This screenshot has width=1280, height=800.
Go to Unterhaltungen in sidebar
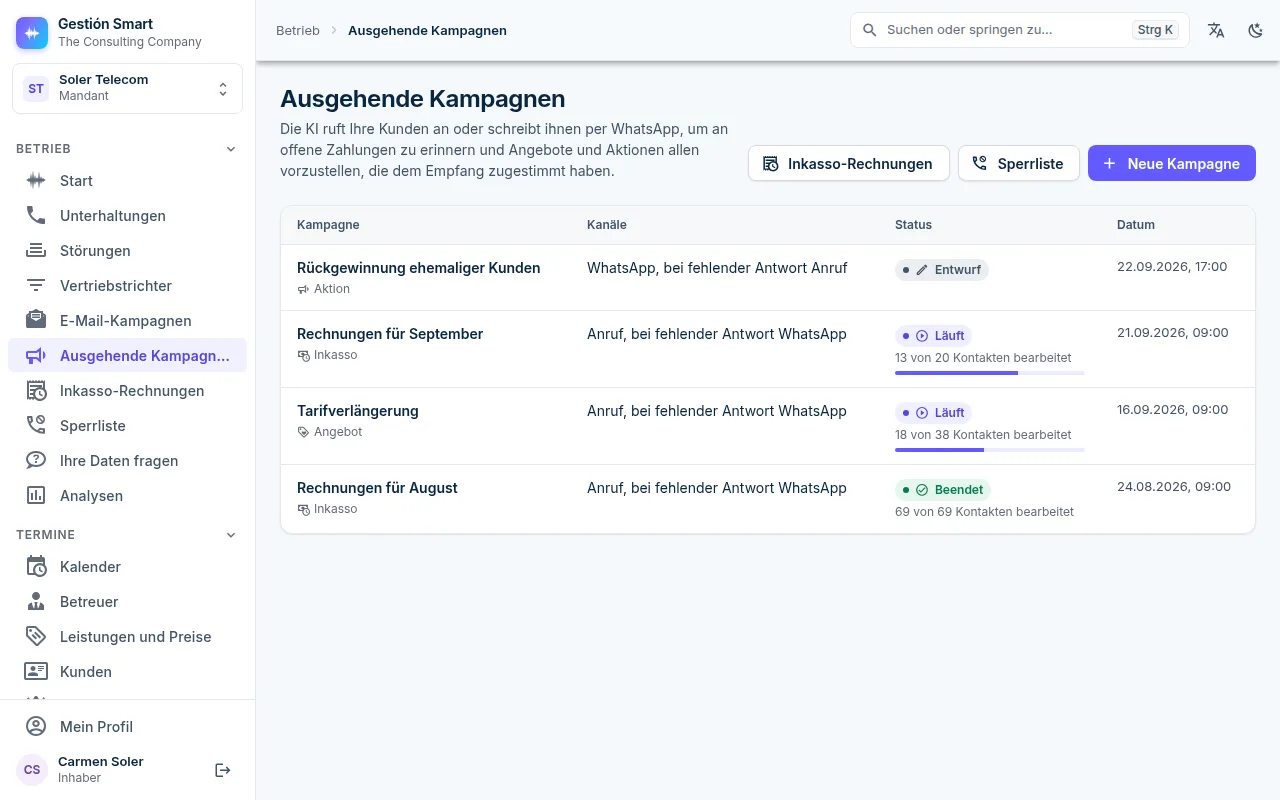(127, 216)
